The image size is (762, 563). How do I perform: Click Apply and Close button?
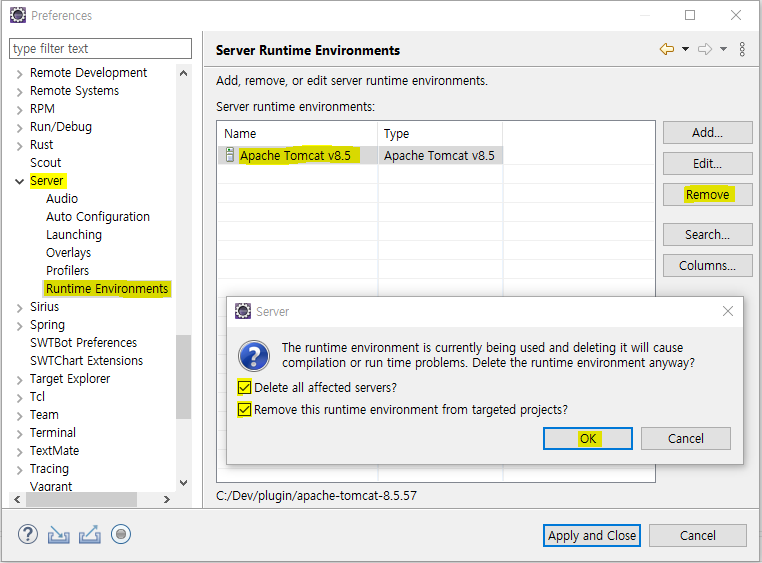coord(591,535)
